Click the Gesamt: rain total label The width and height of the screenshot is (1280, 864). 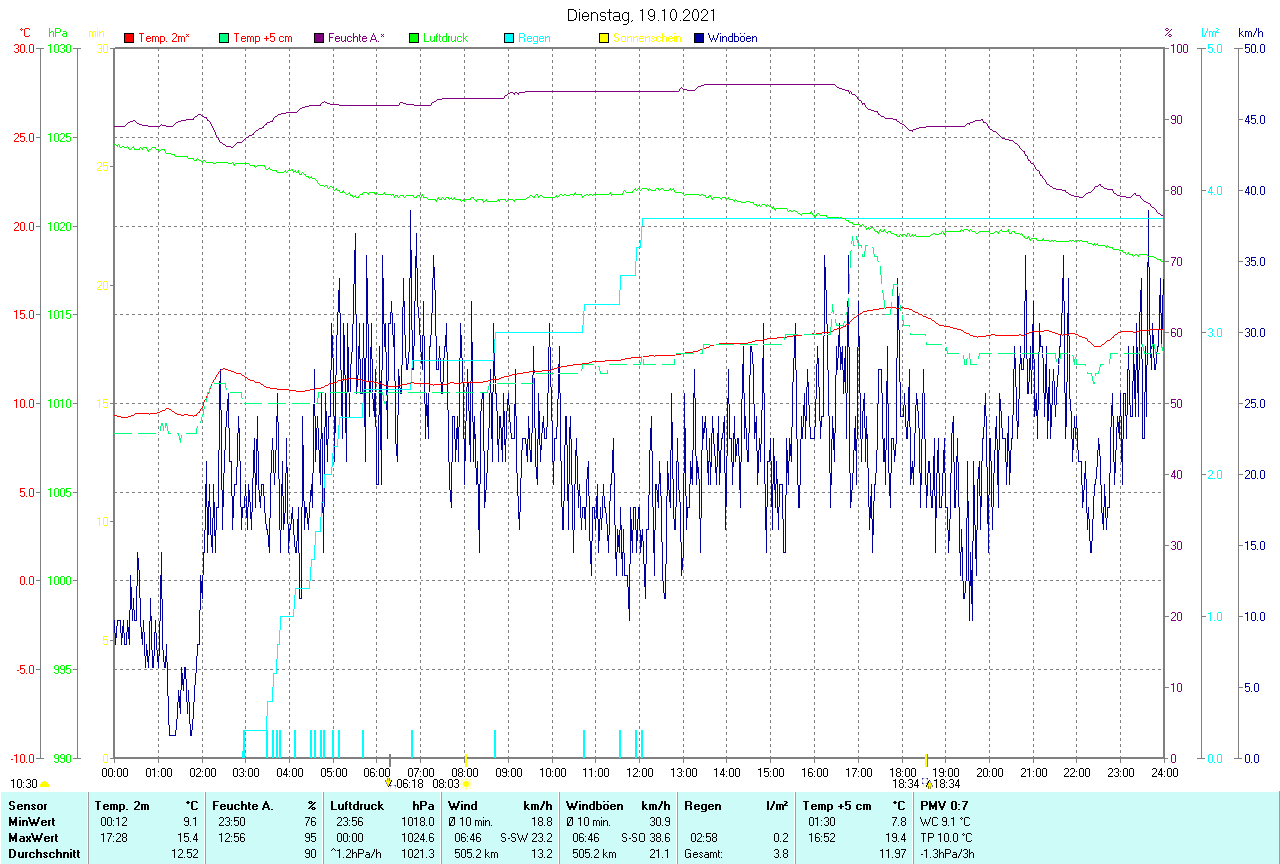[703, 854]
